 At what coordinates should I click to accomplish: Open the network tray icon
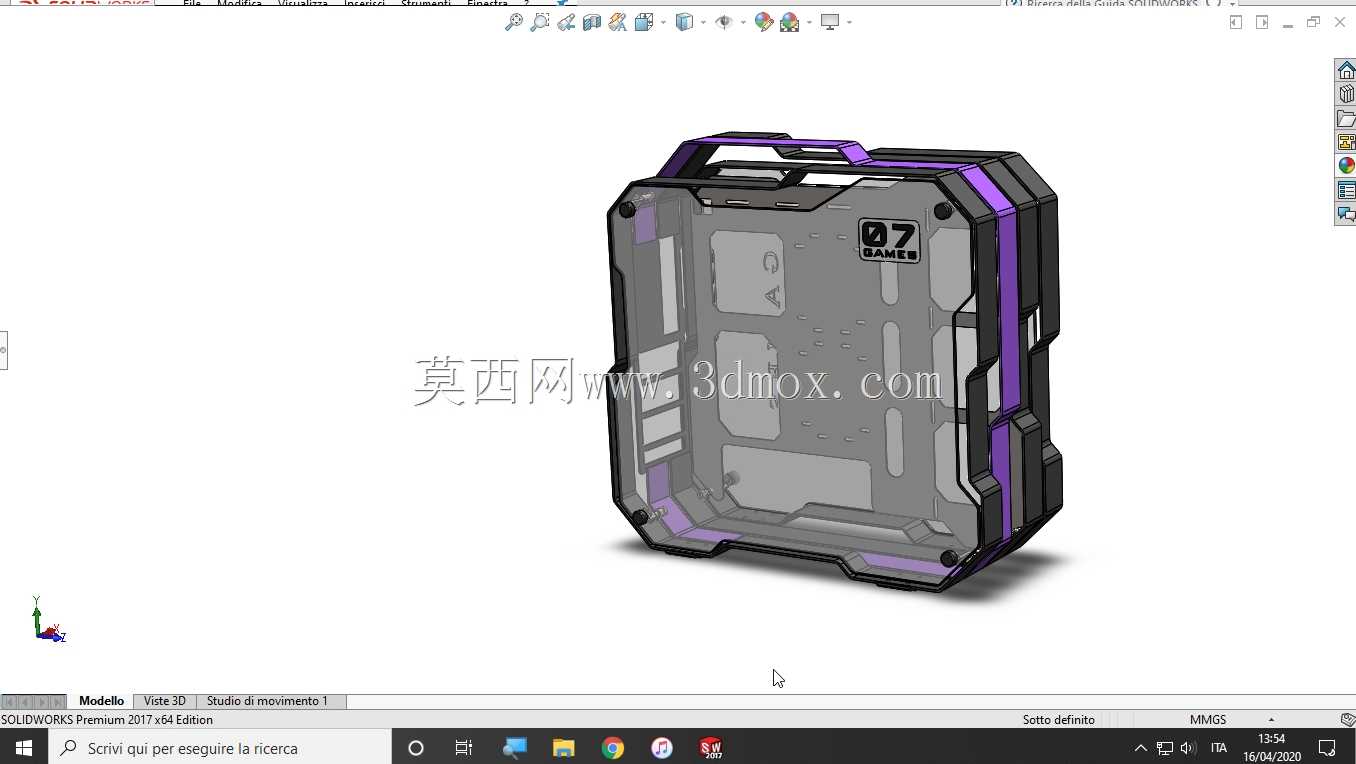point(1165,748)
